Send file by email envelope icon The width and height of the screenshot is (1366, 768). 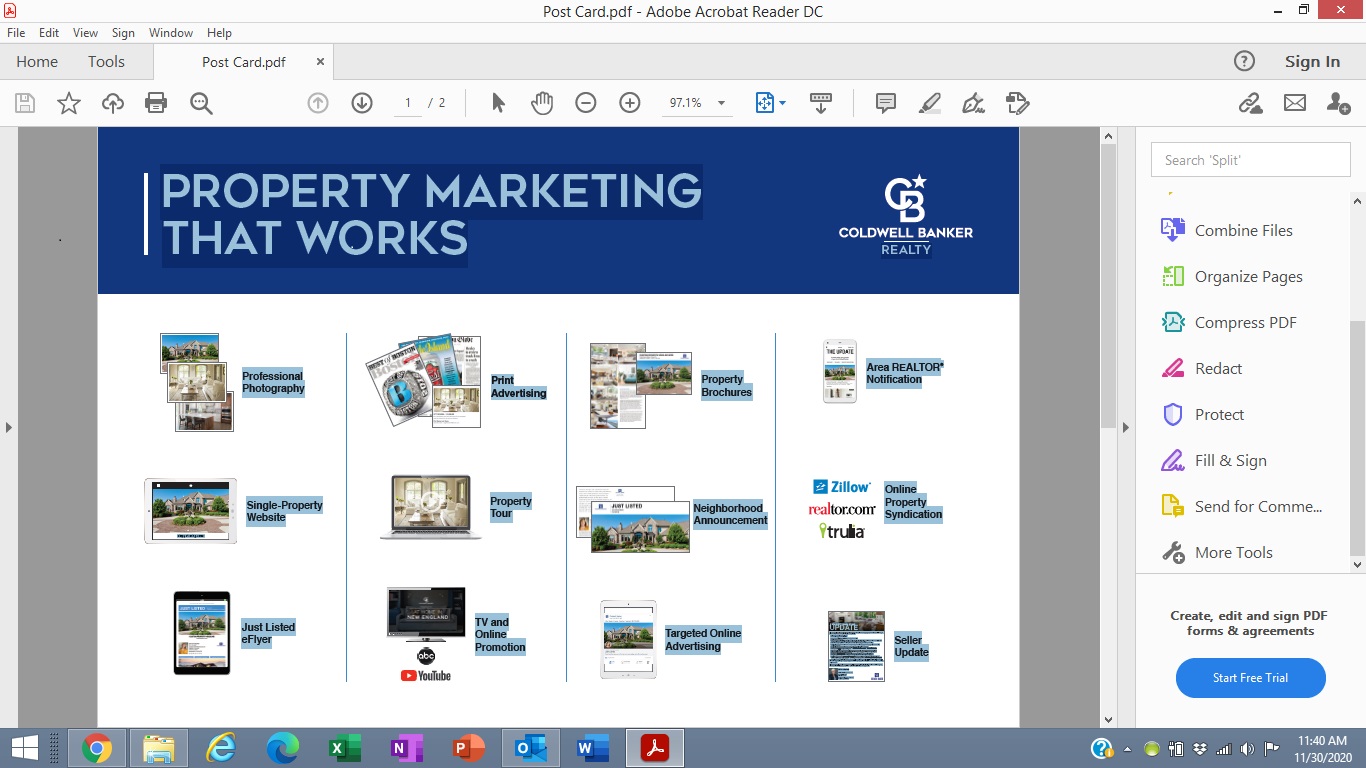[1295, 103]
